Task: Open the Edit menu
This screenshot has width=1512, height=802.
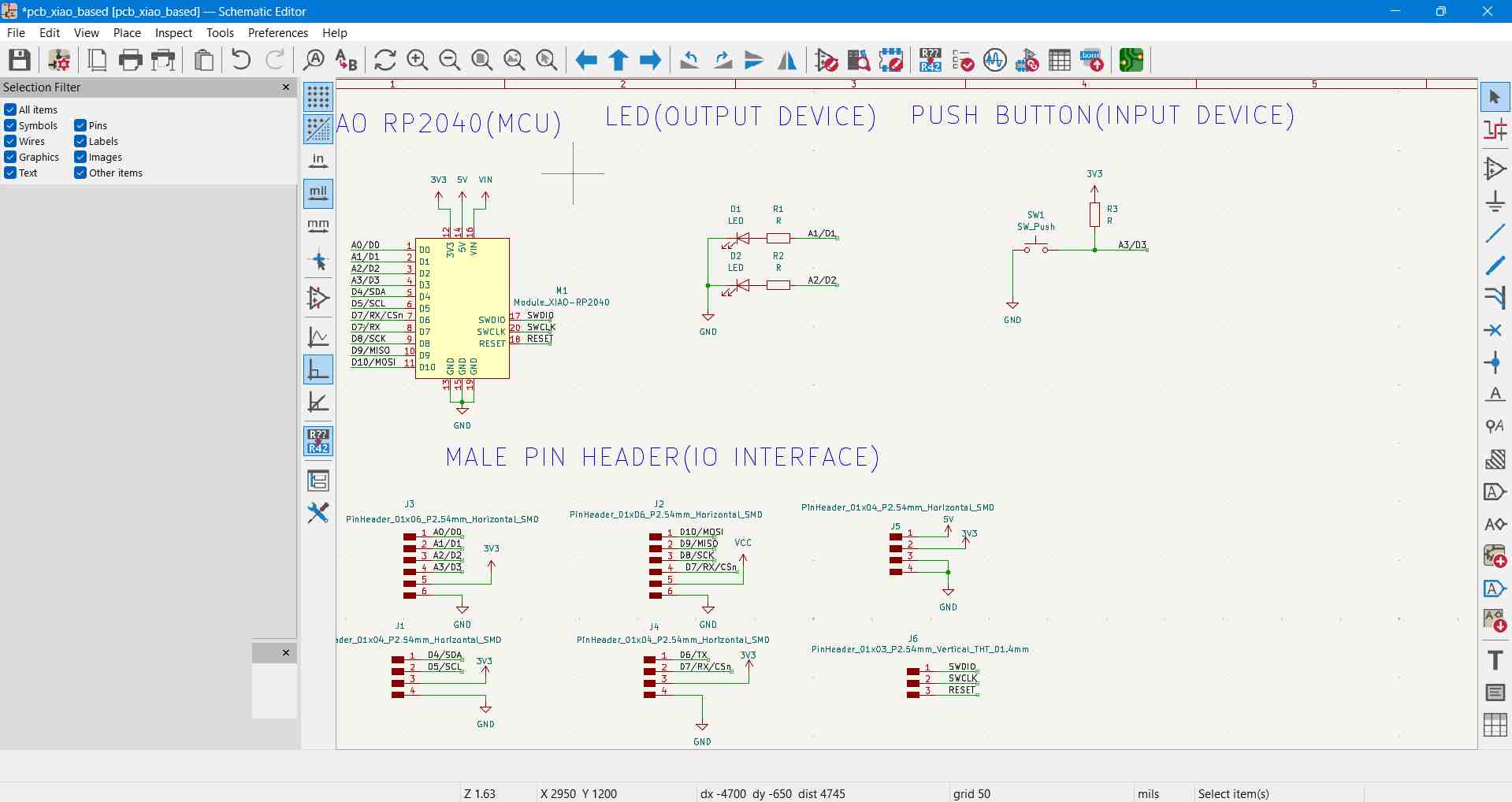Action: tap(50, 32)
